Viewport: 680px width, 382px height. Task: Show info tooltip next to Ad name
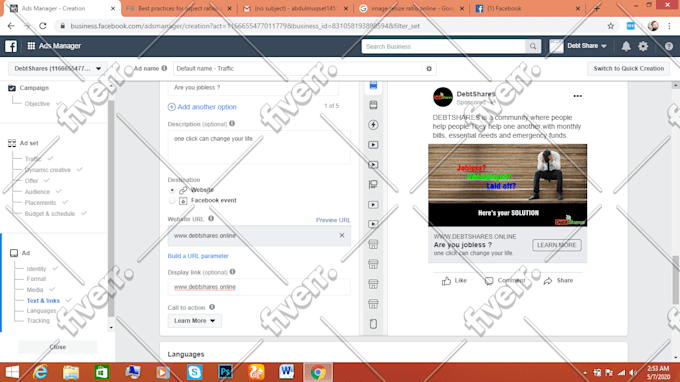pos(164,68)
